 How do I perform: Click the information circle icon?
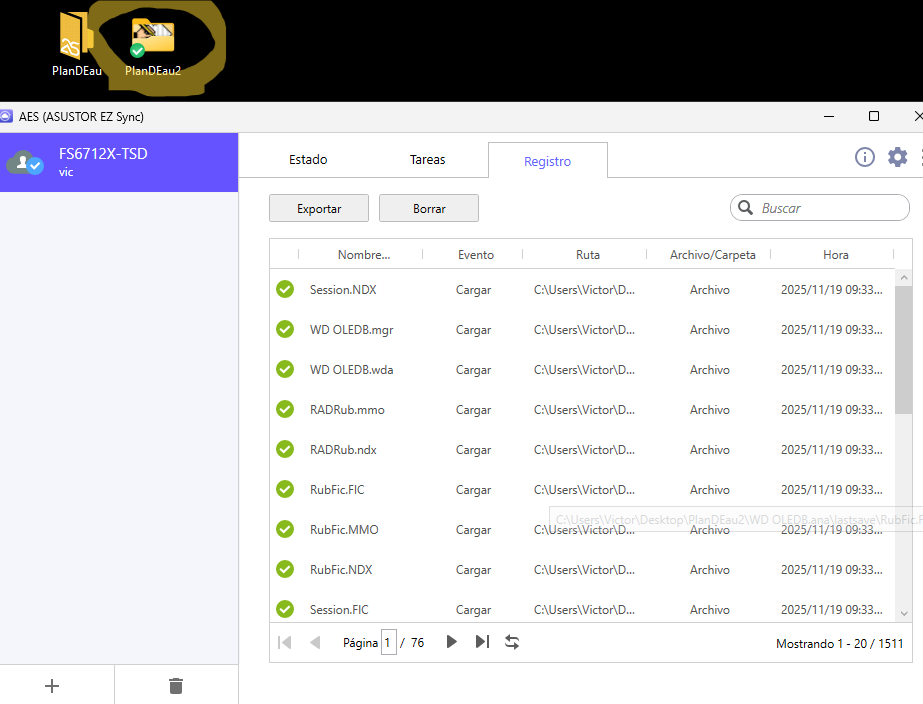click(865, 157)
